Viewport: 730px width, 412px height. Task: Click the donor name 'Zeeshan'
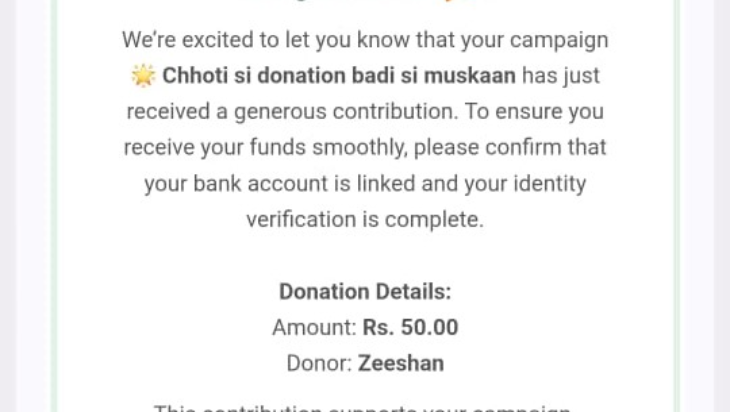[x=400, y=363]
